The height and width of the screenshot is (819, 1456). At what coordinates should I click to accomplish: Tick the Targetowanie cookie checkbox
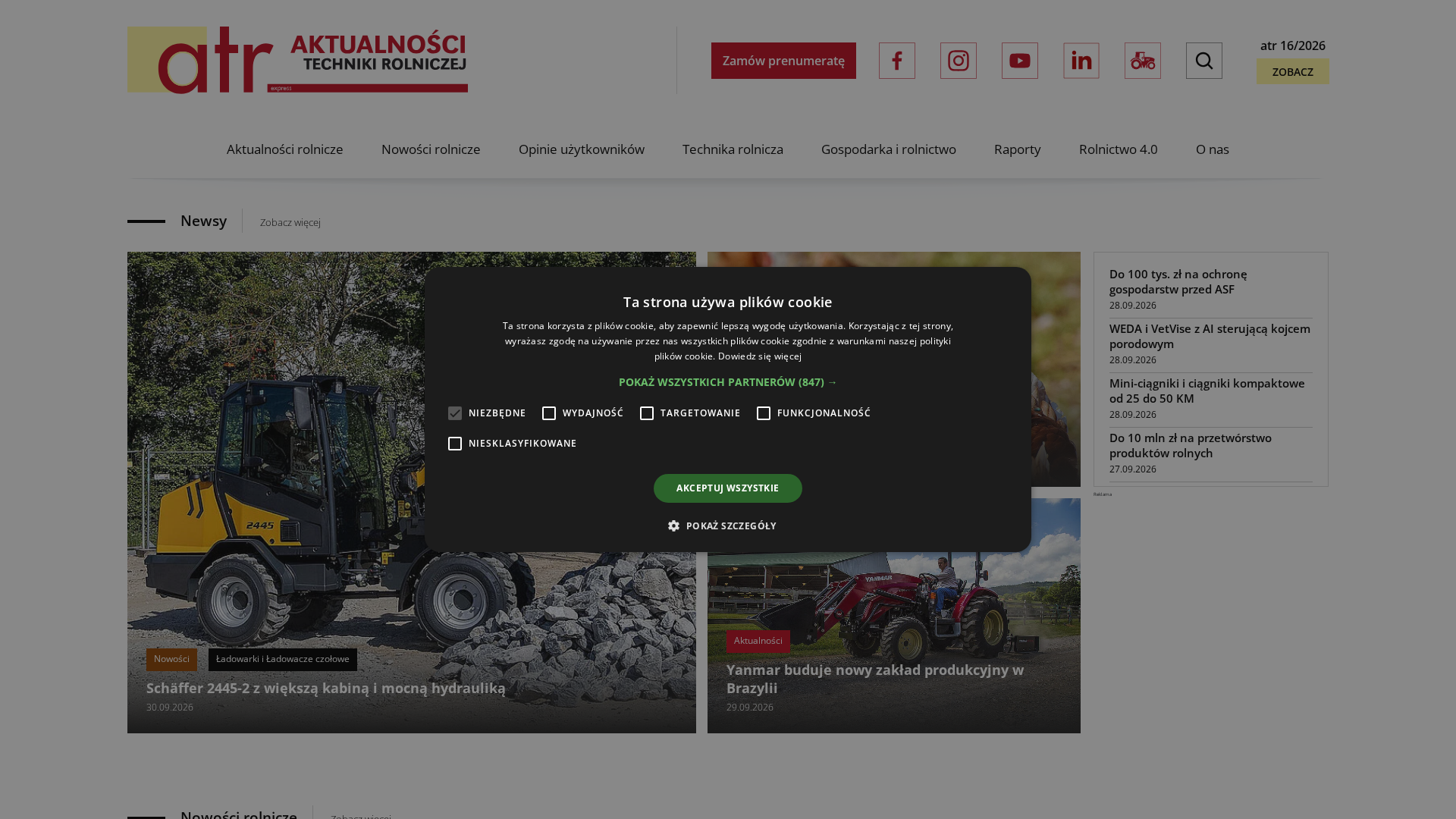[x=647, y=413]
